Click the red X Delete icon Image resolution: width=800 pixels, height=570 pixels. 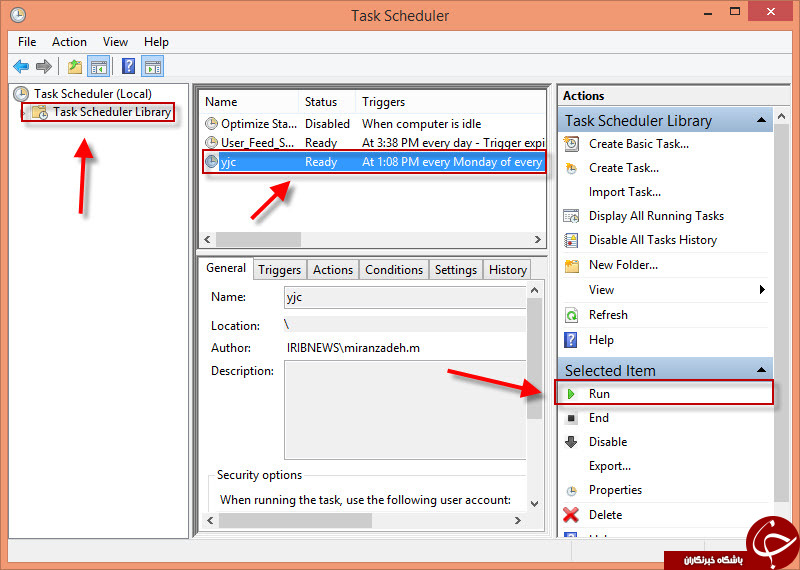[571, 514]
